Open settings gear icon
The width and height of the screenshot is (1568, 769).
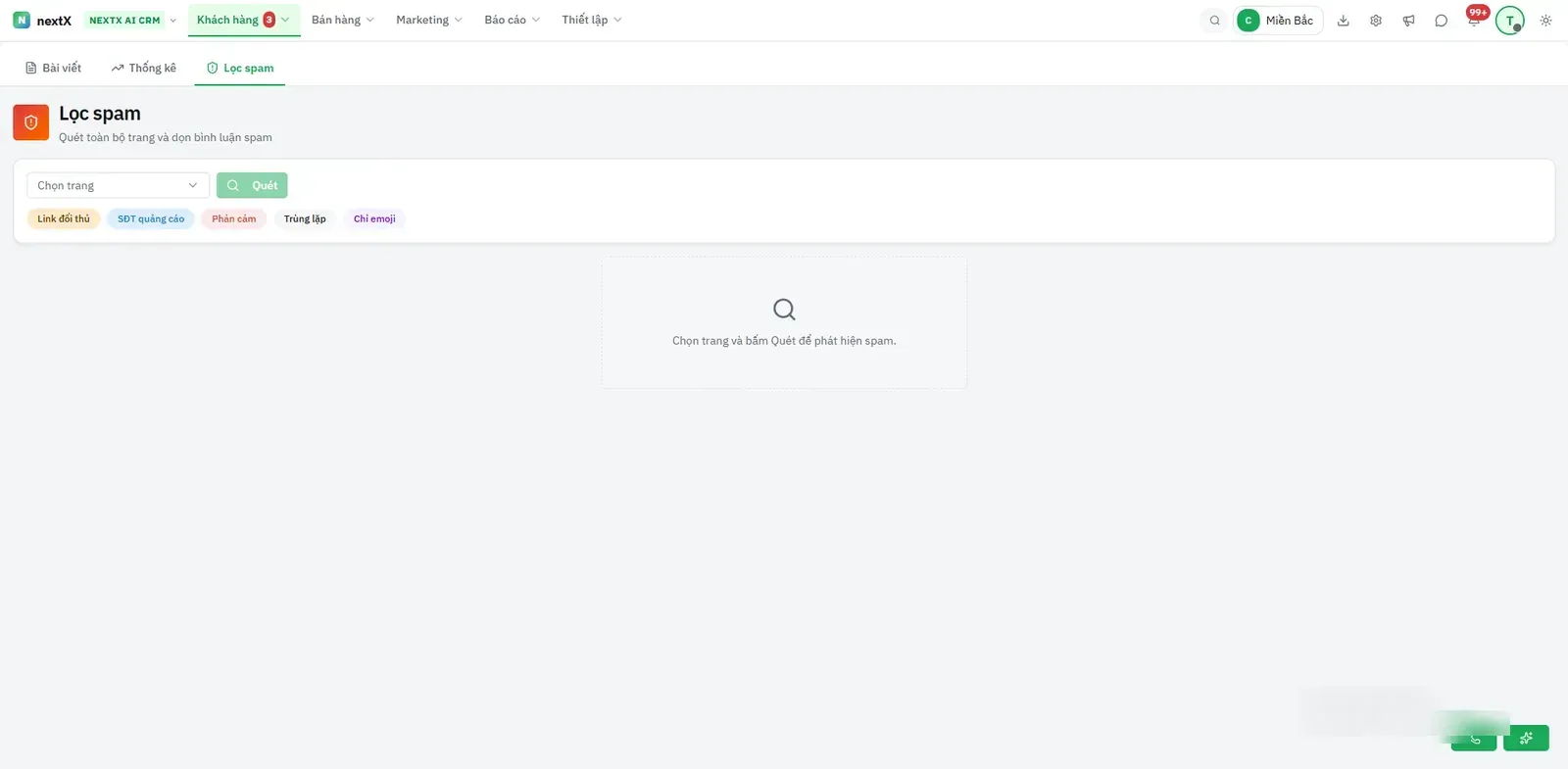[x=1376, y=21]
